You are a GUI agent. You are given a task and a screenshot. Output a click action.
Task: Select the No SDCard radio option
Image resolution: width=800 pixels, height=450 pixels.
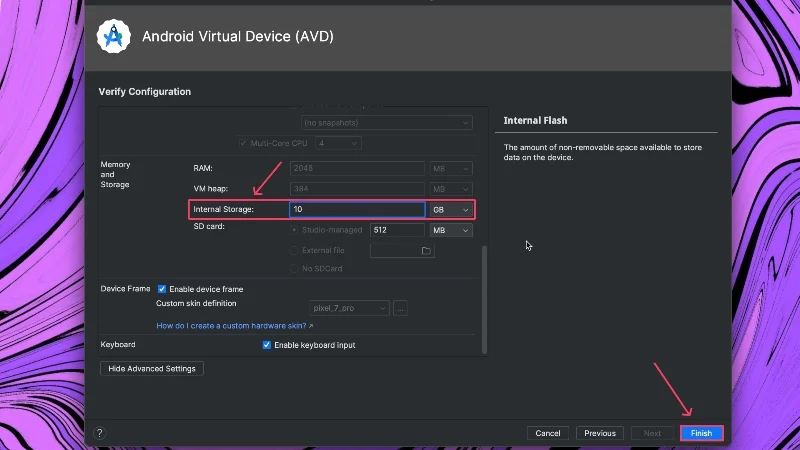click(294, 269)
